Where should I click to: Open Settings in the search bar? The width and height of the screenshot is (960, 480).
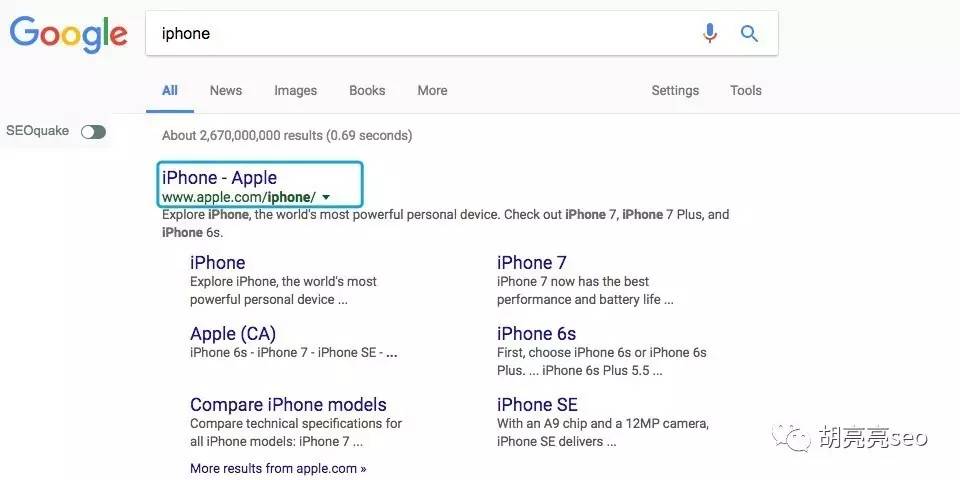(675, 91)
